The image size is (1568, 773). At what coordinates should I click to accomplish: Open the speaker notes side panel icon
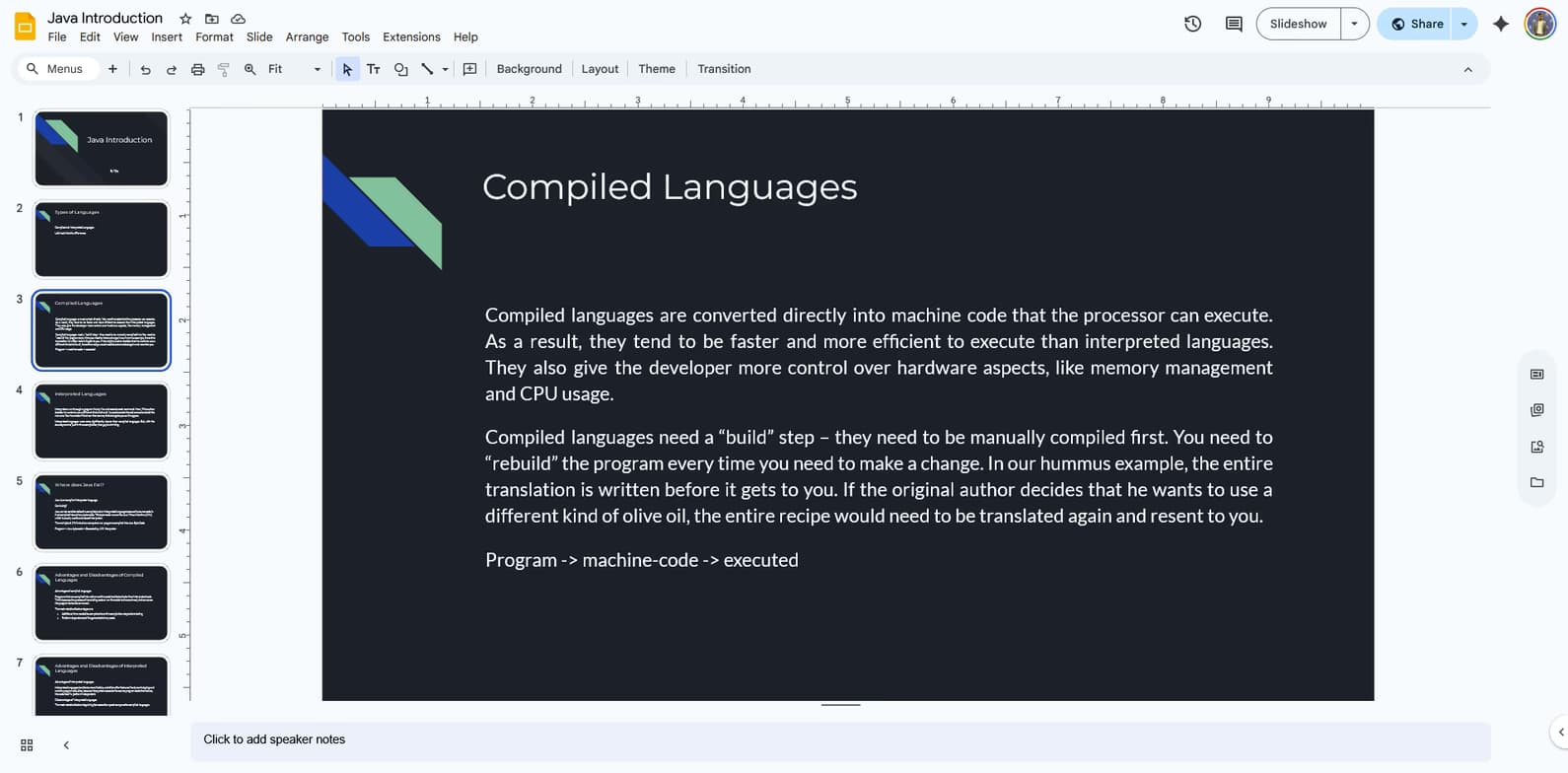coord(1536,374)
